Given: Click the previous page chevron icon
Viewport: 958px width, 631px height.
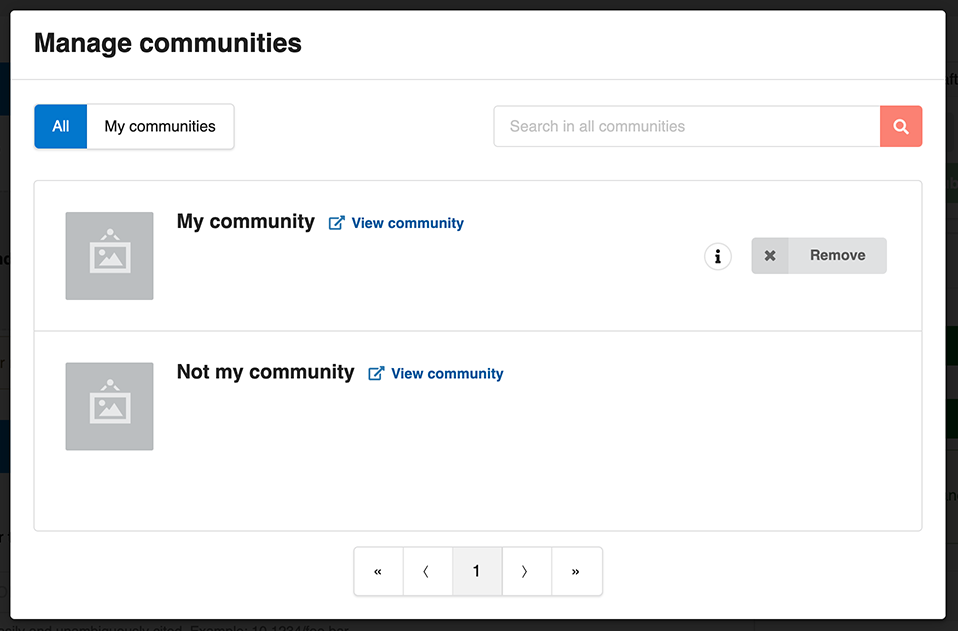Looking at the screenshot, I should click(x=427, y=571).
